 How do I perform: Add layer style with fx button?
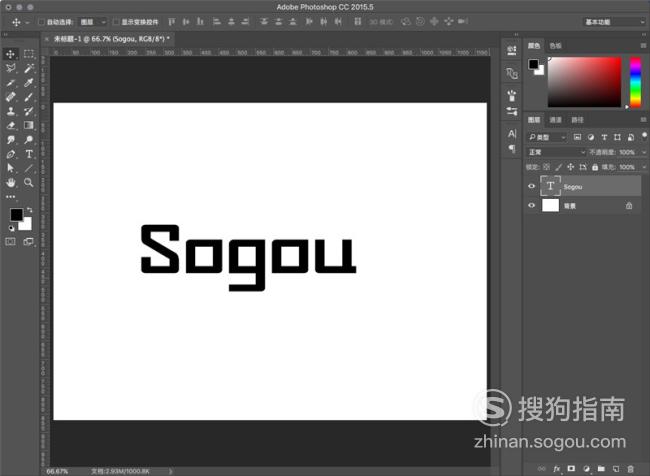click(556, 469)
